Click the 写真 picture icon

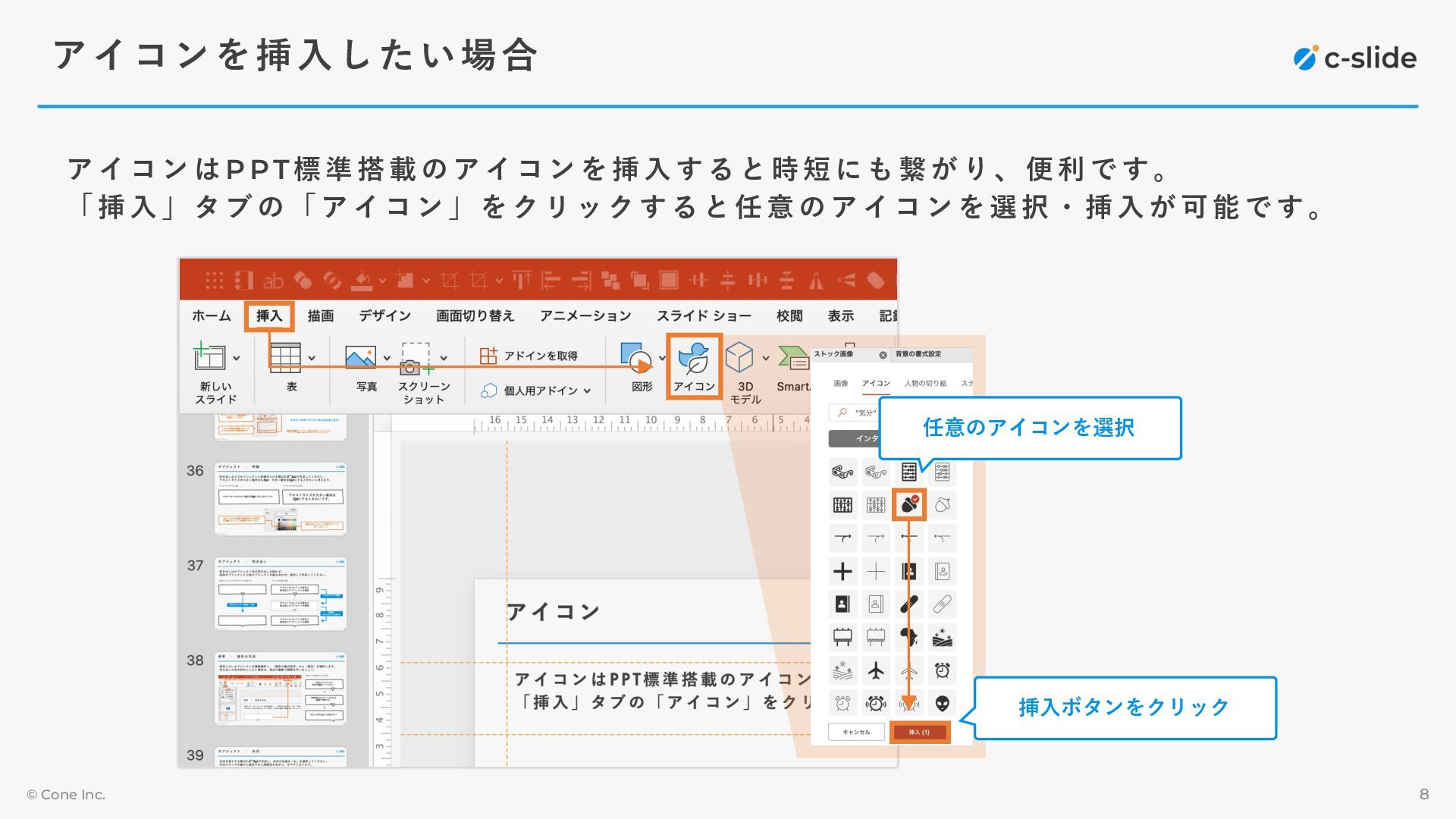pyautogui.click(x=360, y=356)
